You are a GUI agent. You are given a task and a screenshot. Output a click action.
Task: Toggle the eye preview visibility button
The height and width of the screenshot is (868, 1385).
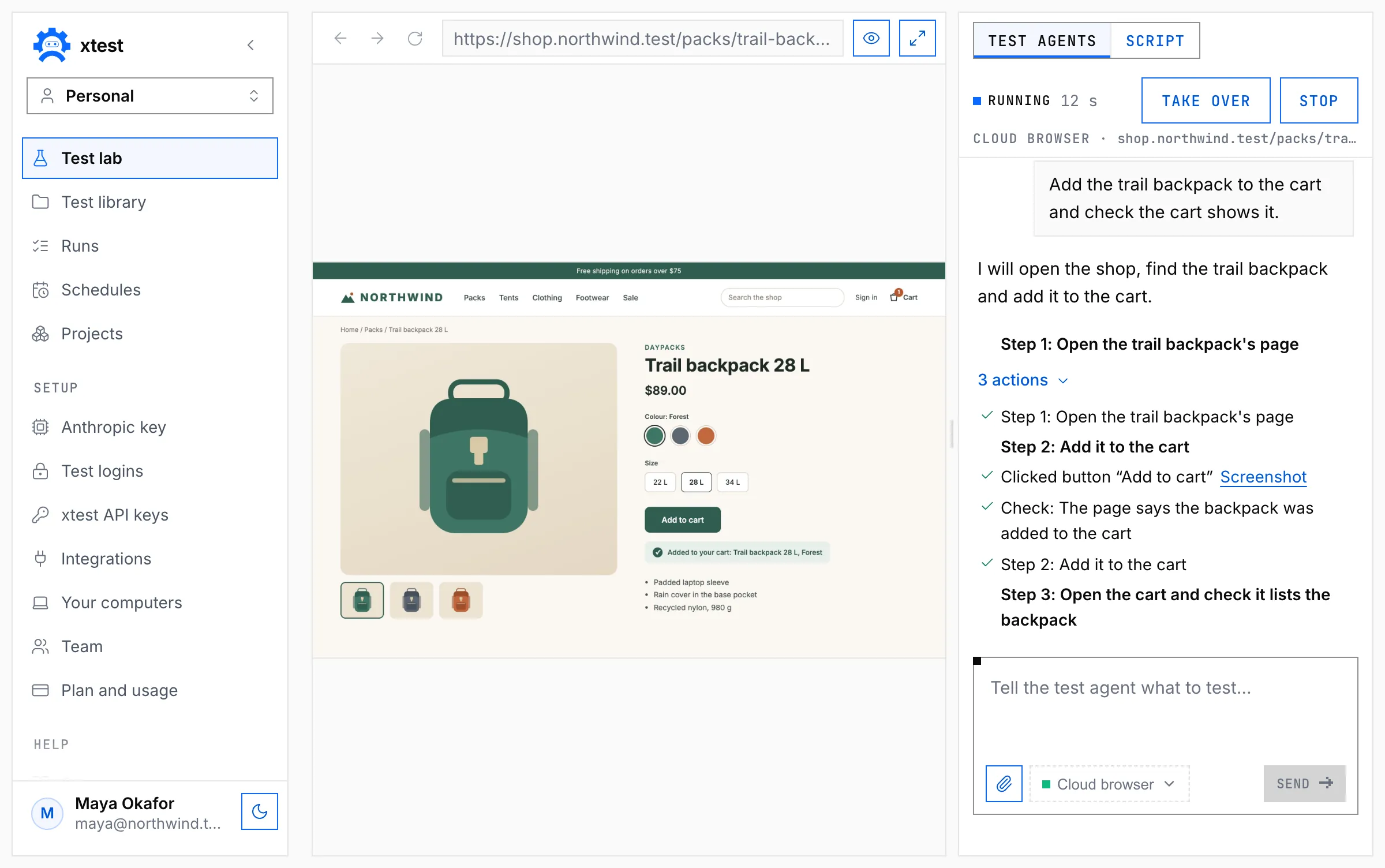point(871,38)
